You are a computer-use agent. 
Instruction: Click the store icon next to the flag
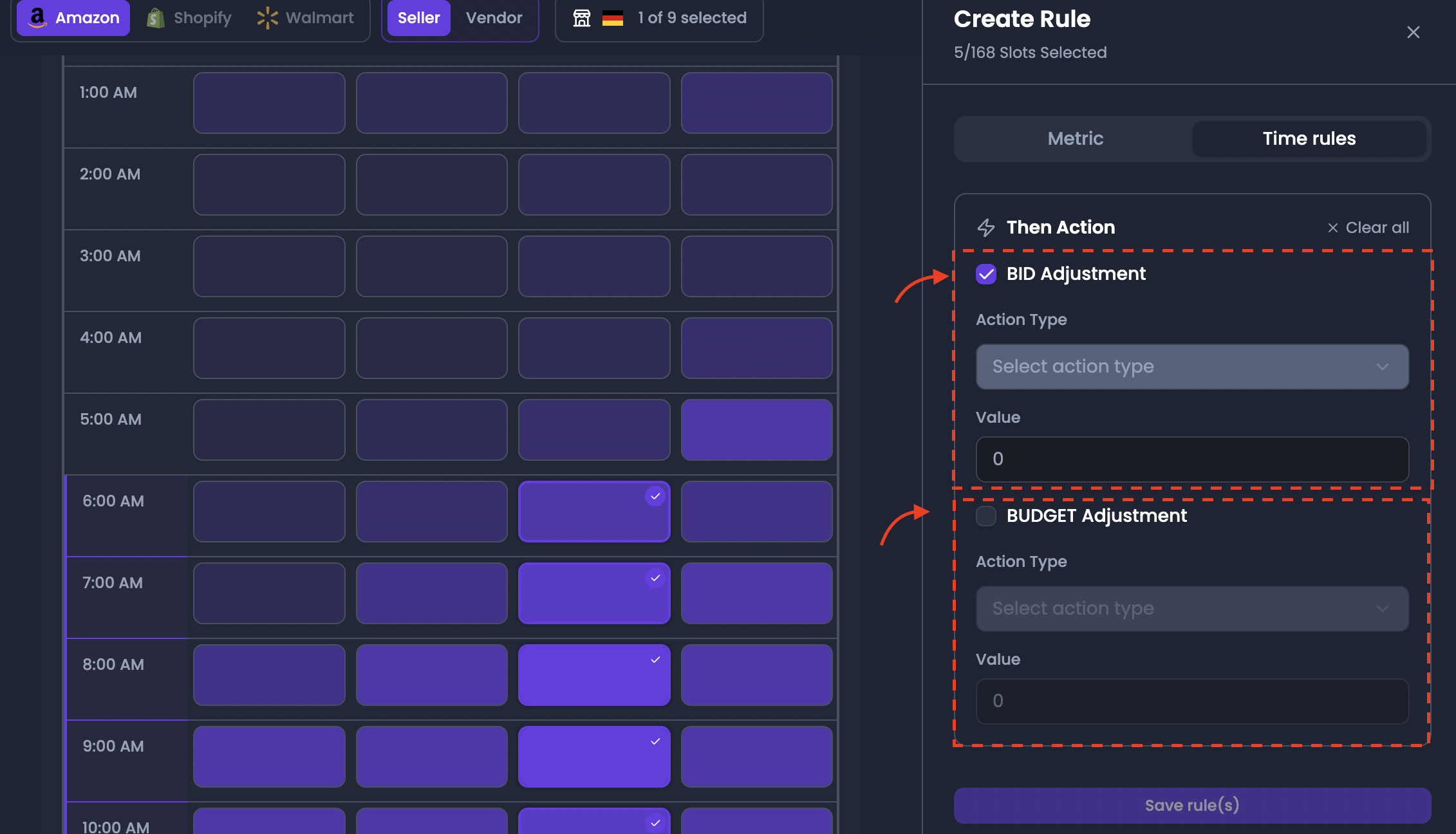click(x=582, y=18)
